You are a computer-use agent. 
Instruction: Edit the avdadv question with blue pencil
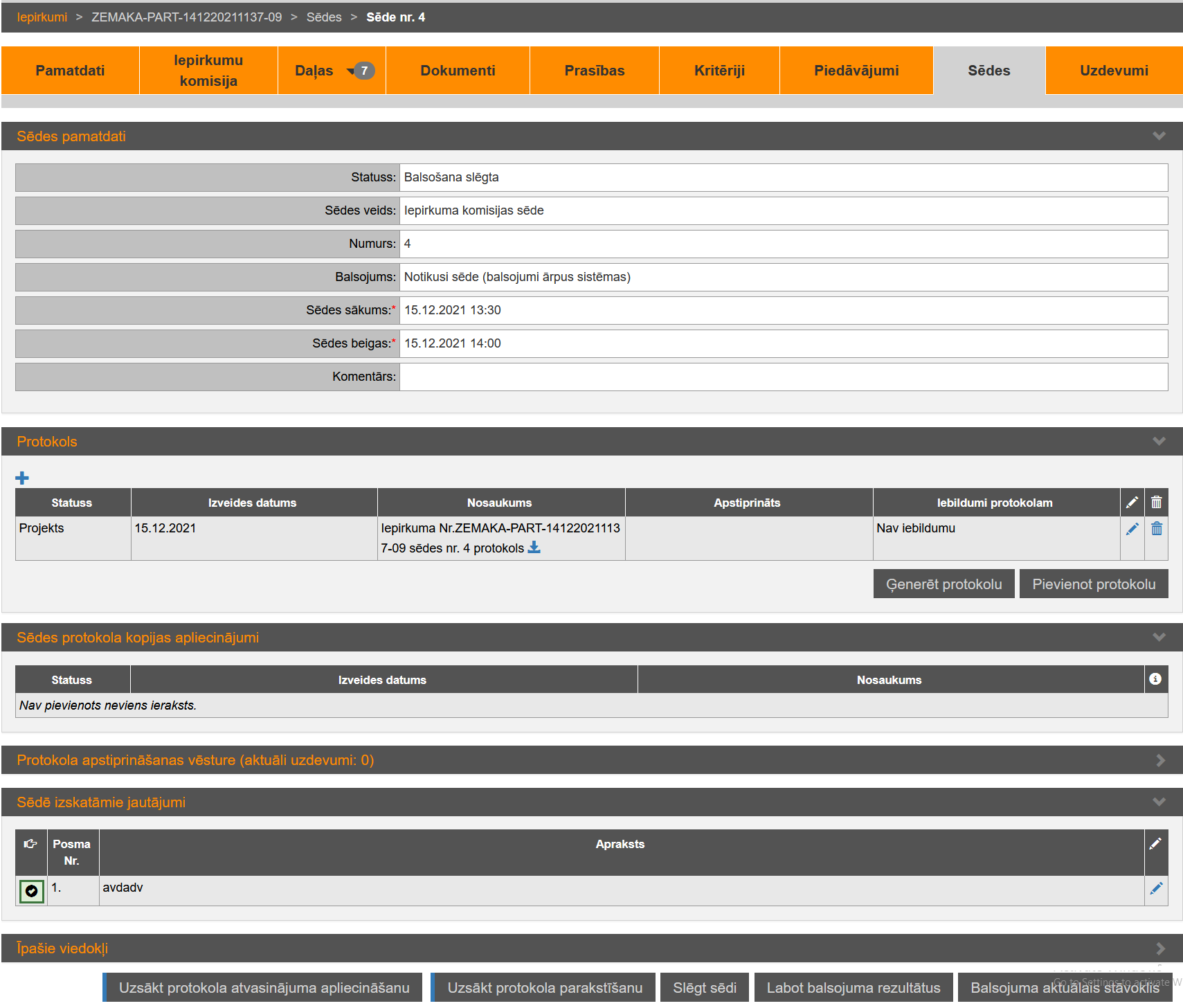pos(1155,888)
